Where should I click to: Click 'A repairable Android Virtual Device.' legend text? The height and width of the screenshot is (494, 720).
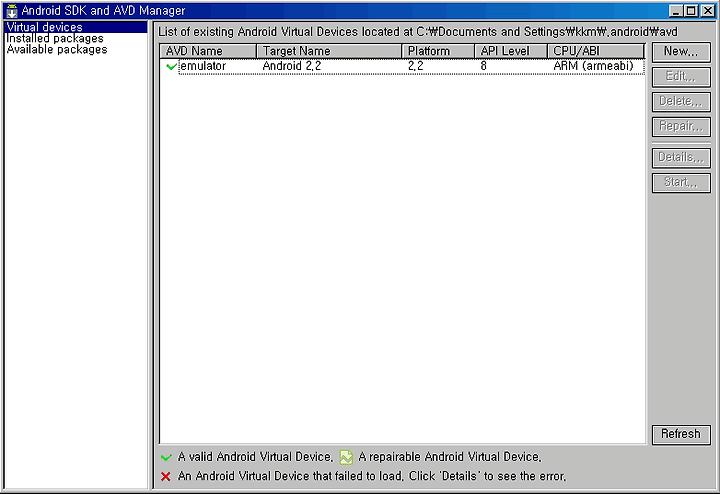point(450,457)
